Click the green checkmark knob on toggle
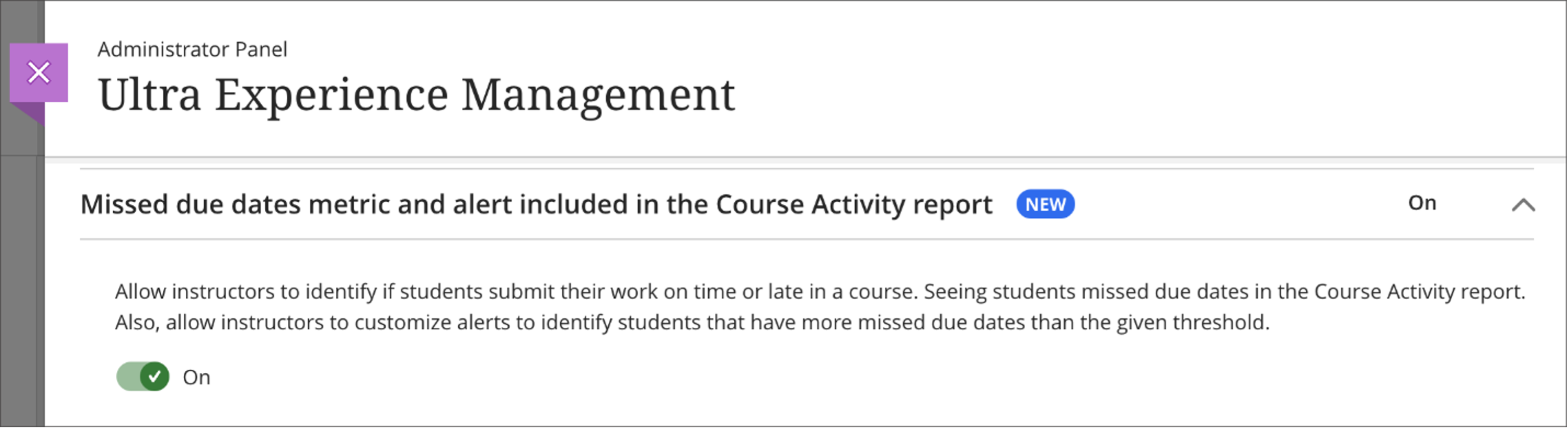Viewport: 1568px width, 429px height. click(155, 376)
